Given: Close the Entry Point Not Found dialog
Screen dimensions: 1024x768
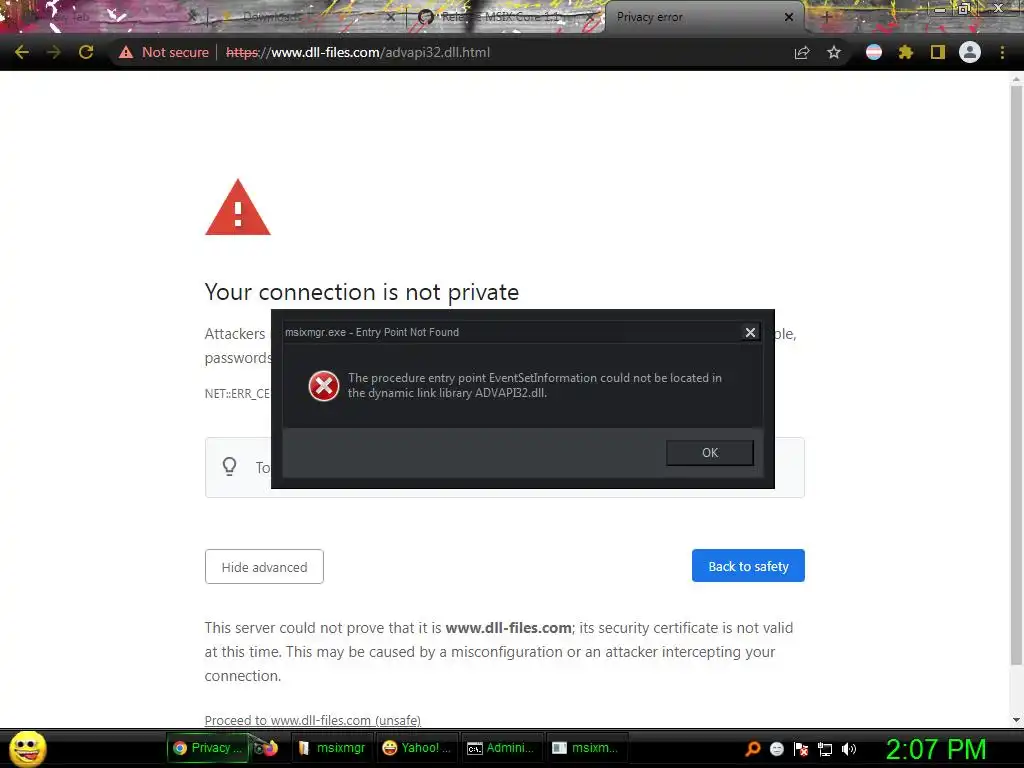Looking at the screenshot, I should [x=750, y=332].
